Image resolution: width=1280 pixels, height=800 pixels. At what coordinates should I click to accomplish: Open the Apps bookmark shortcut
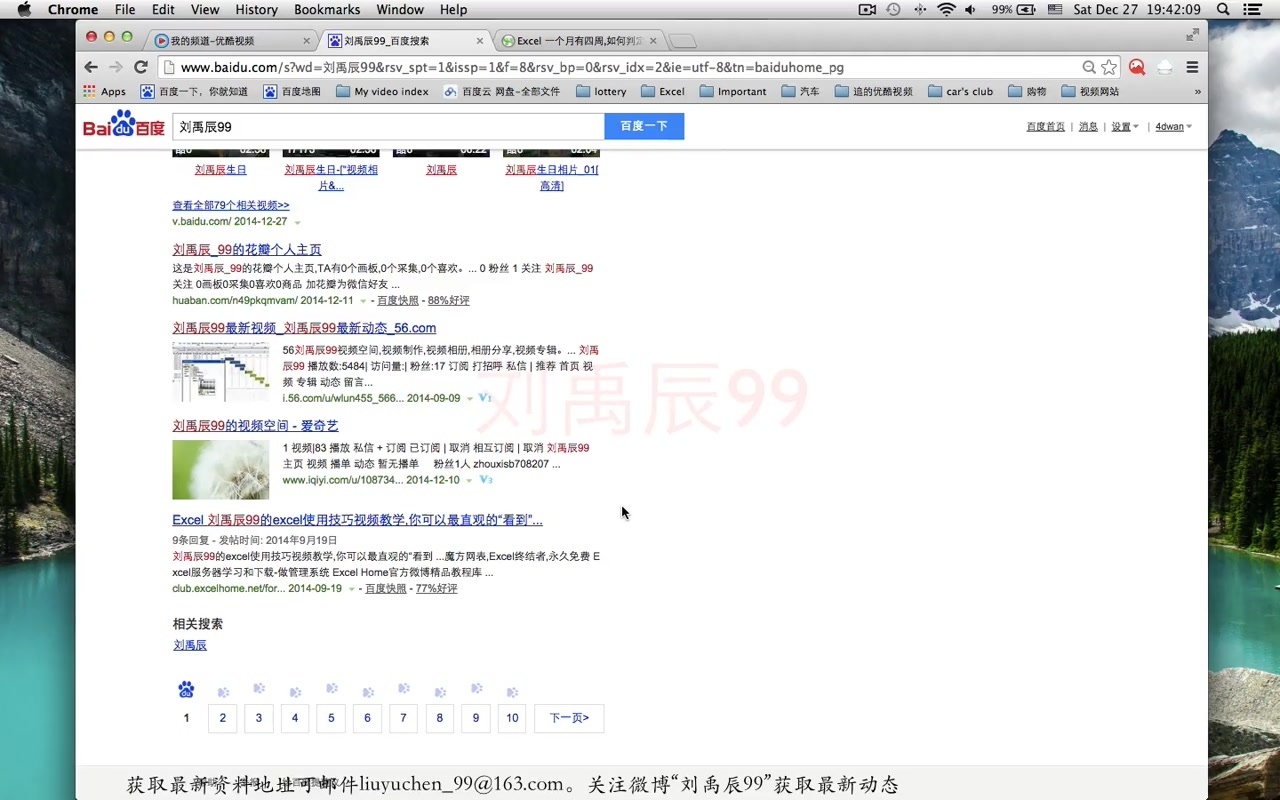pyautogui.click(x=105, y=91)
